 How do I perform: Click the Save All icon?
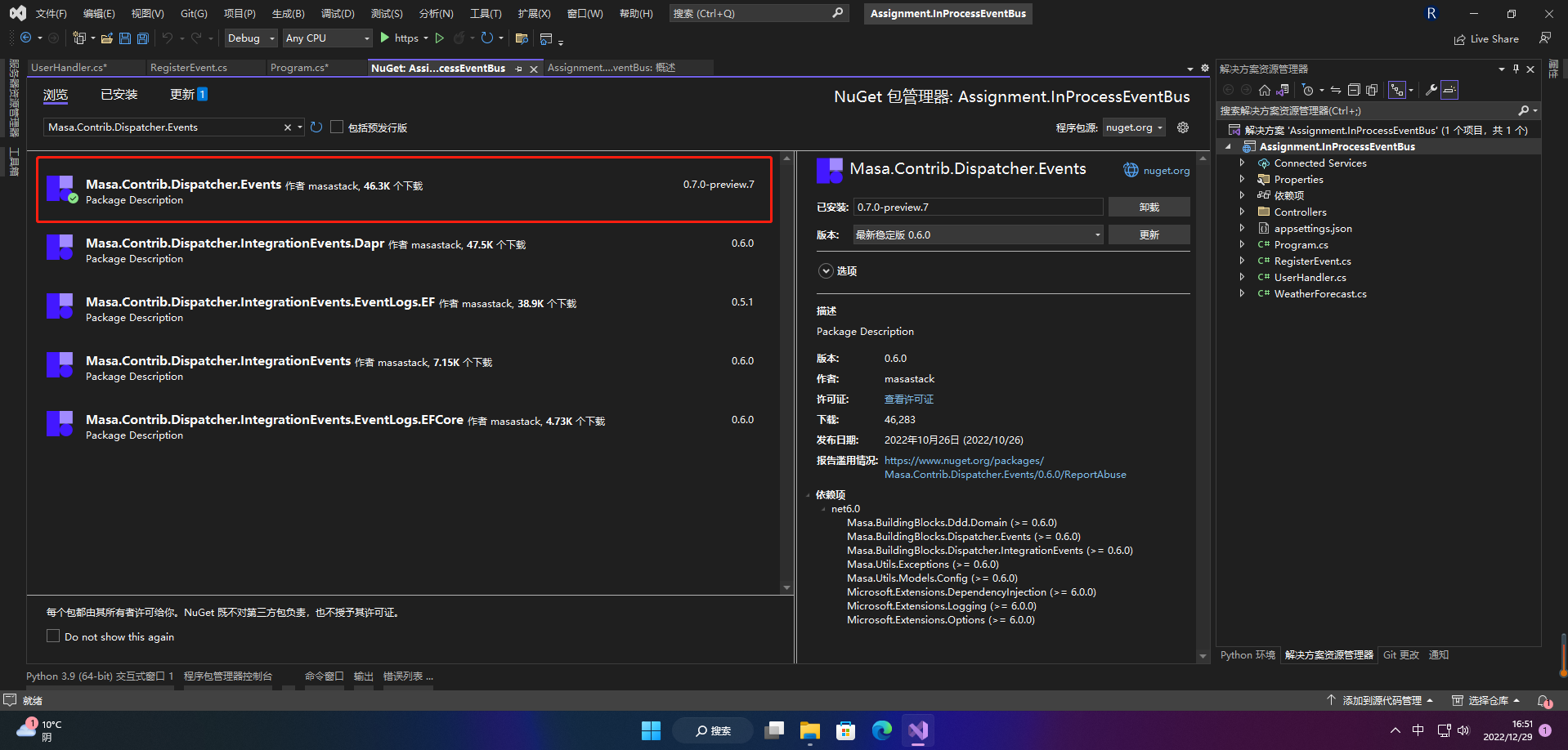142,38
